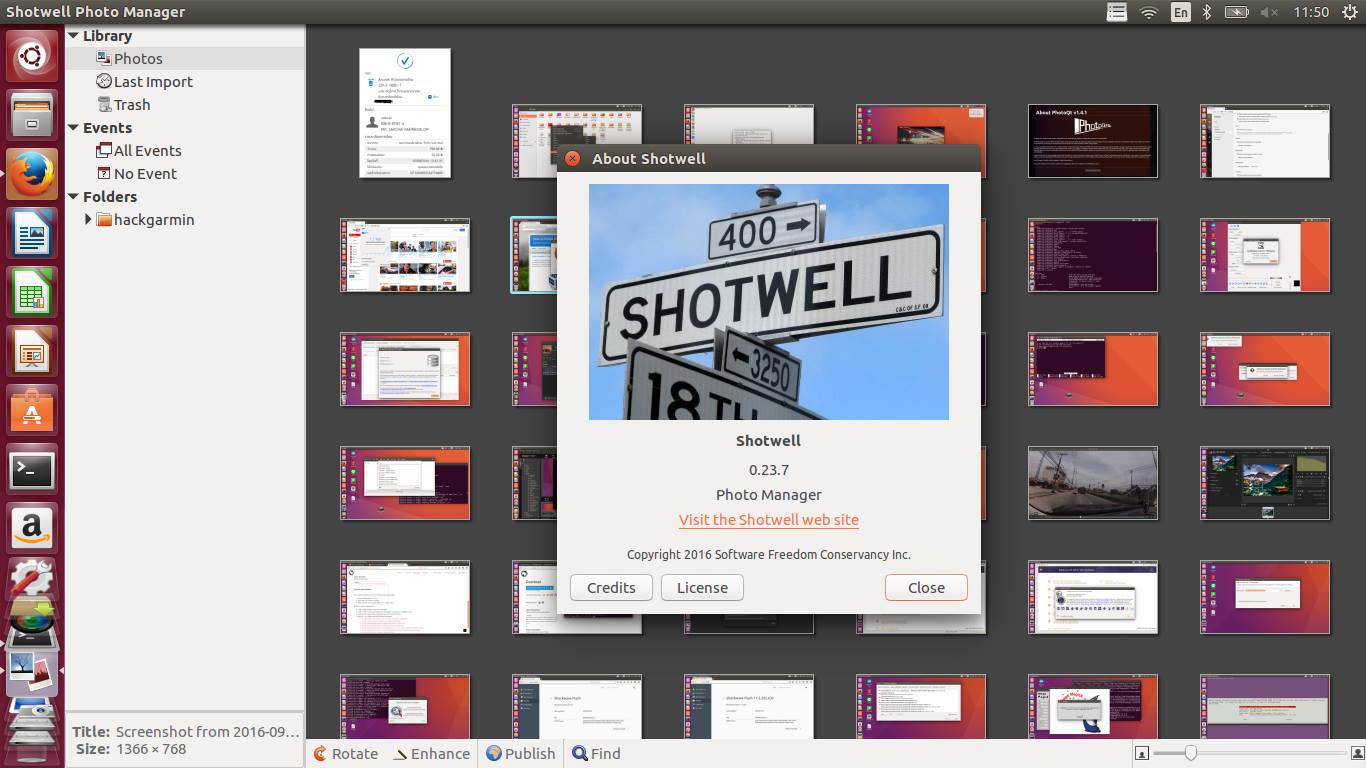Click the Rotate toolbar button

[345, 753]
